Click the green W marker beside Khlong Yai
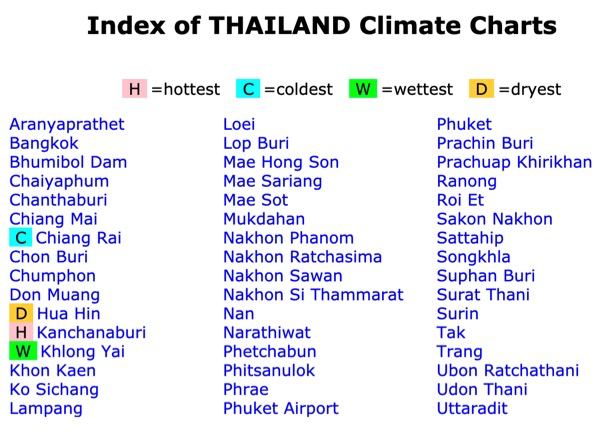 (22, 352)
